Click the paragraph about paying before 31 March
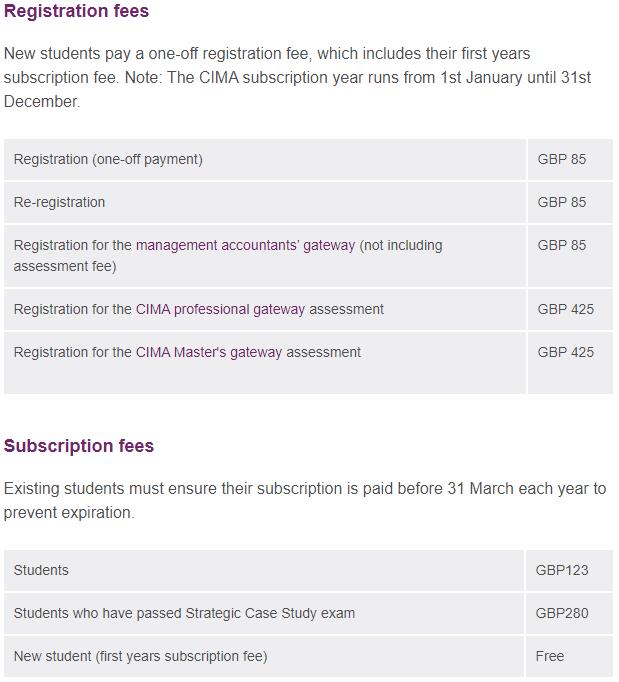The height and width of the screenshot is (682, 619). pos(304,500)
